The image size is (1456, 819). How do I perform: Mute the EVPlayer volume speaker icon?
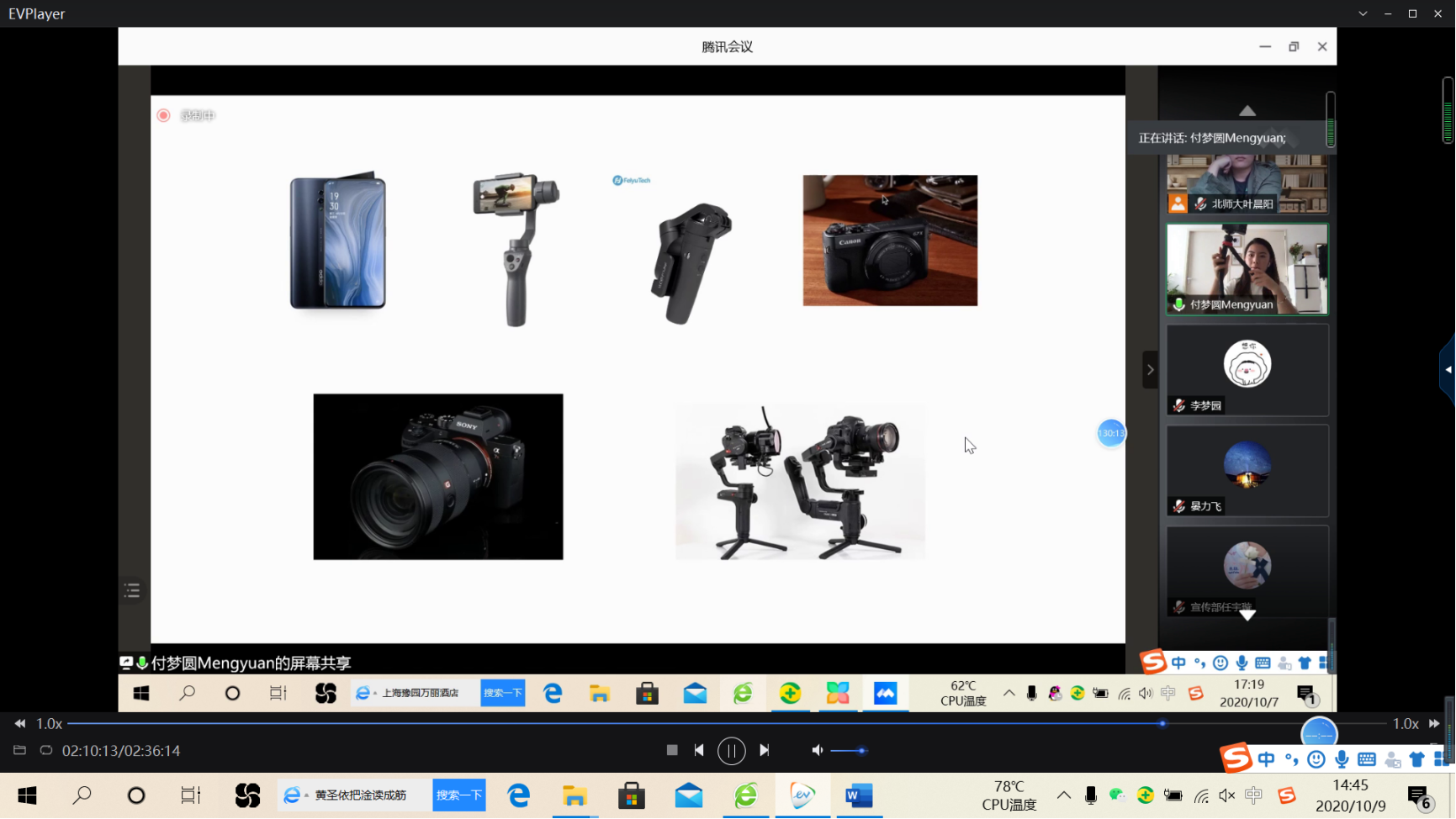(x=817, y=750)
